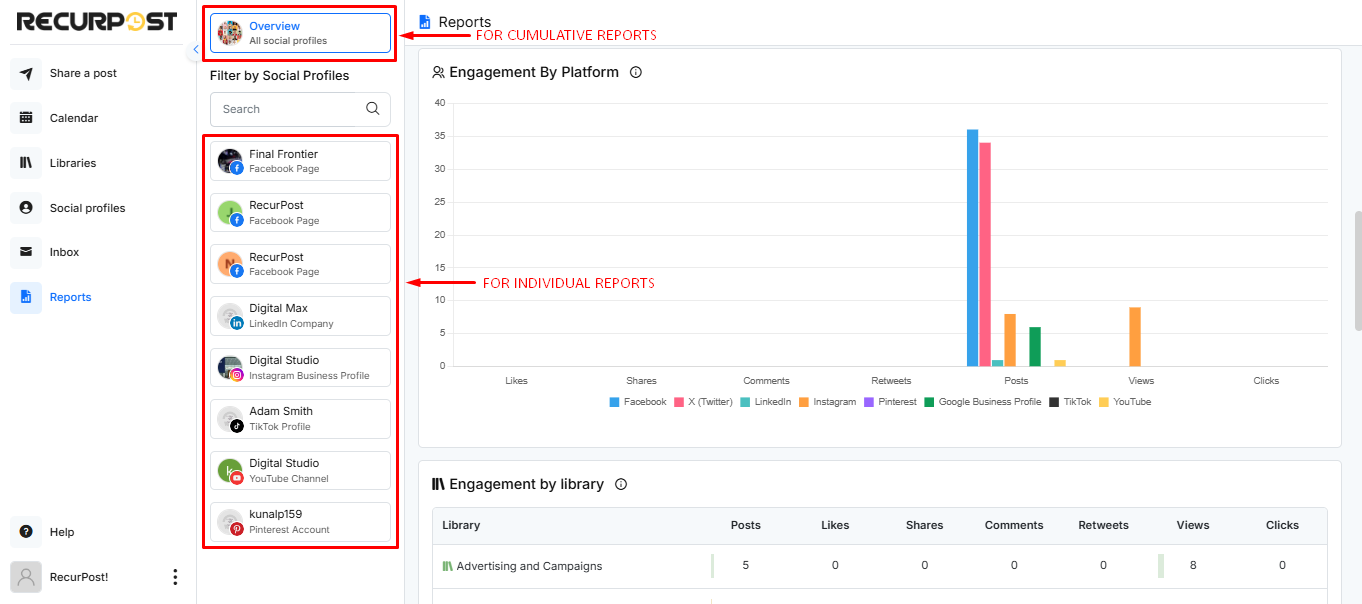Click the green Google Business bar under Posts
The height and width of the screenshot is (604, 1362).
click(x=1035, y=347)
